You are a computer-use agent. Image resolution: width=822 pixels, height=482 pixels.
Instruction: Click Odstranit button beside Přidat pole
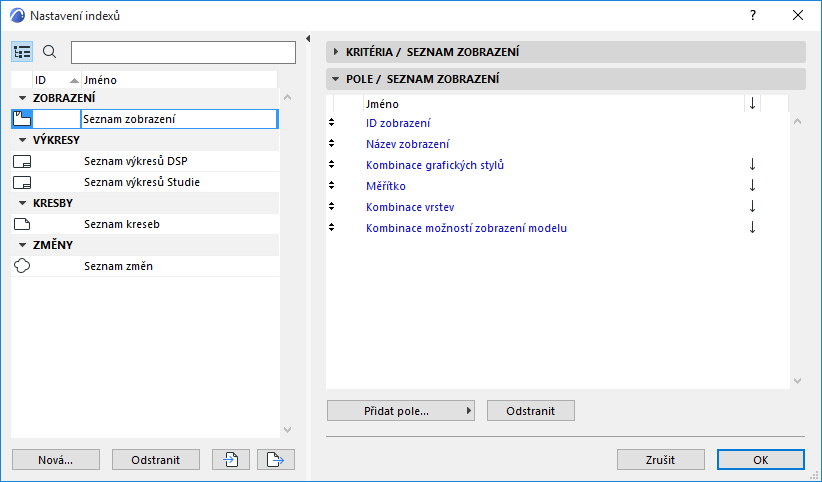(531, 411)
